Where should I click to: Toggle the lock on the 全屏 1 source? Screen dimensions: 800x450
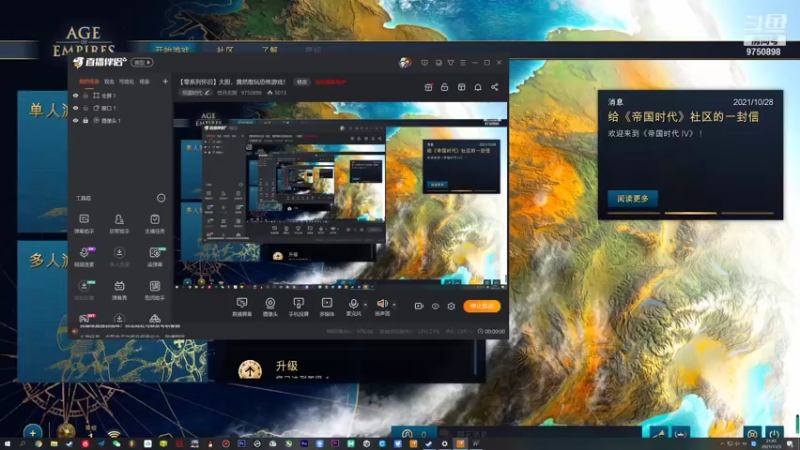86,95
